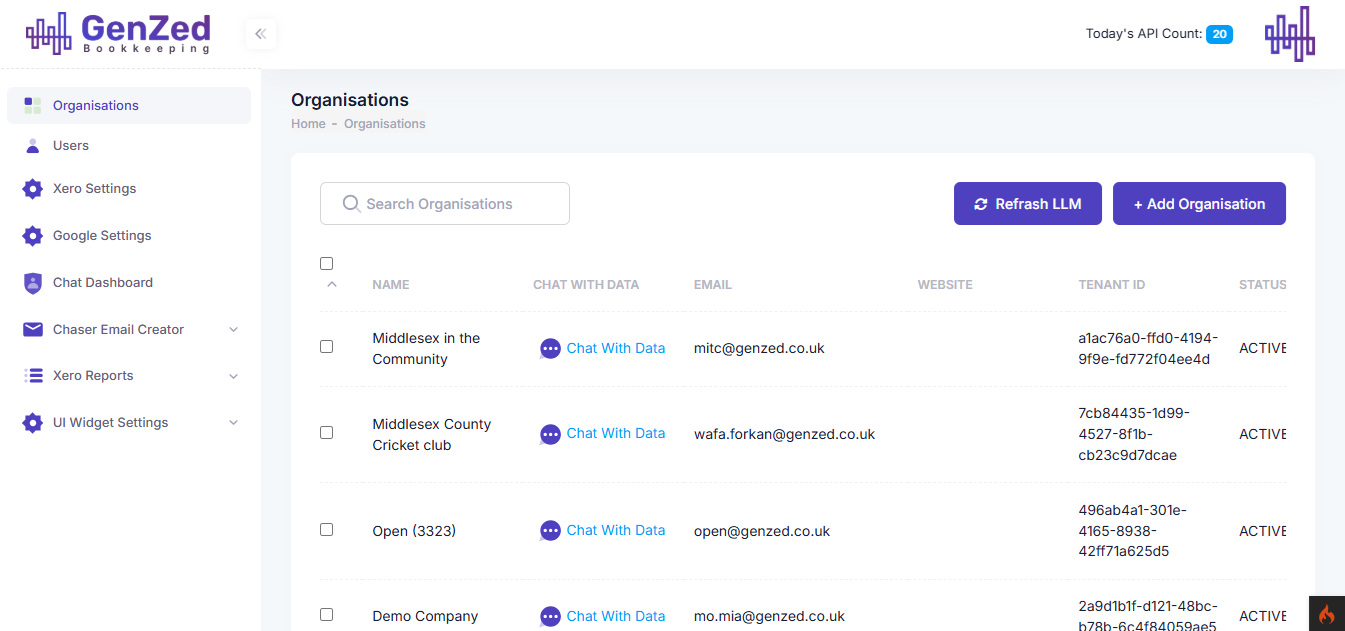Click the Xero Settings gear icon
This screenshot has height=631, width=1345.
pyautogui.click(x=33, y=189)
